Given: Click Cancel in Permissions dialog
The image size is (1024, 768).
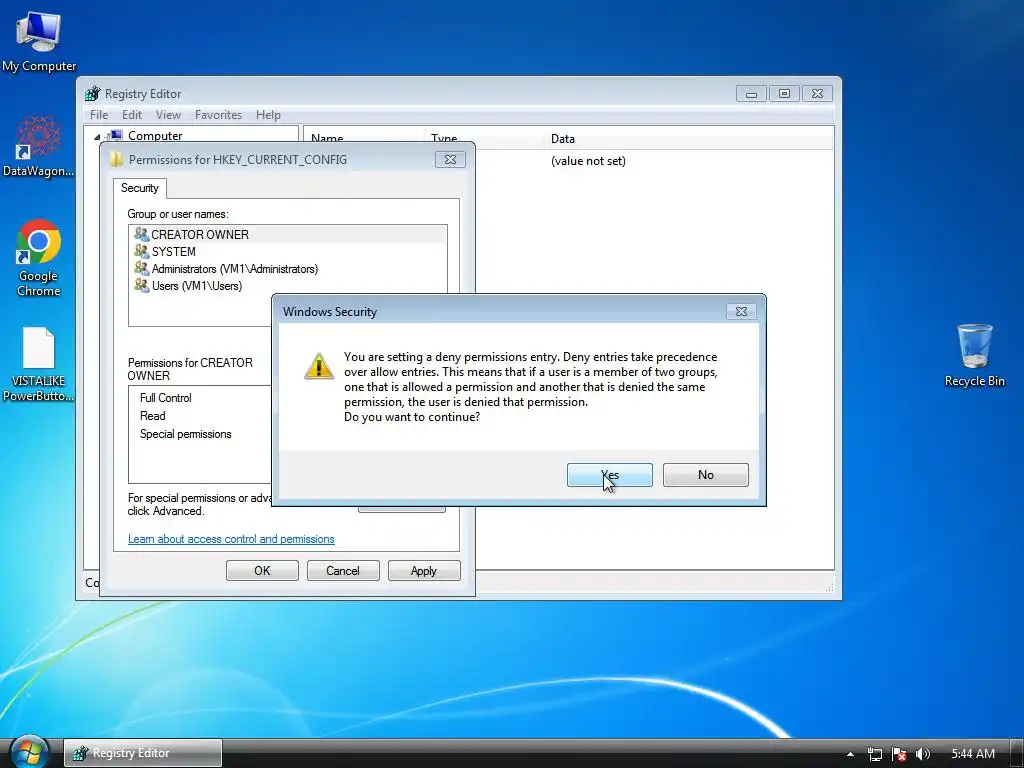Looking at the screenshot, I should click(x=343, y=571).
